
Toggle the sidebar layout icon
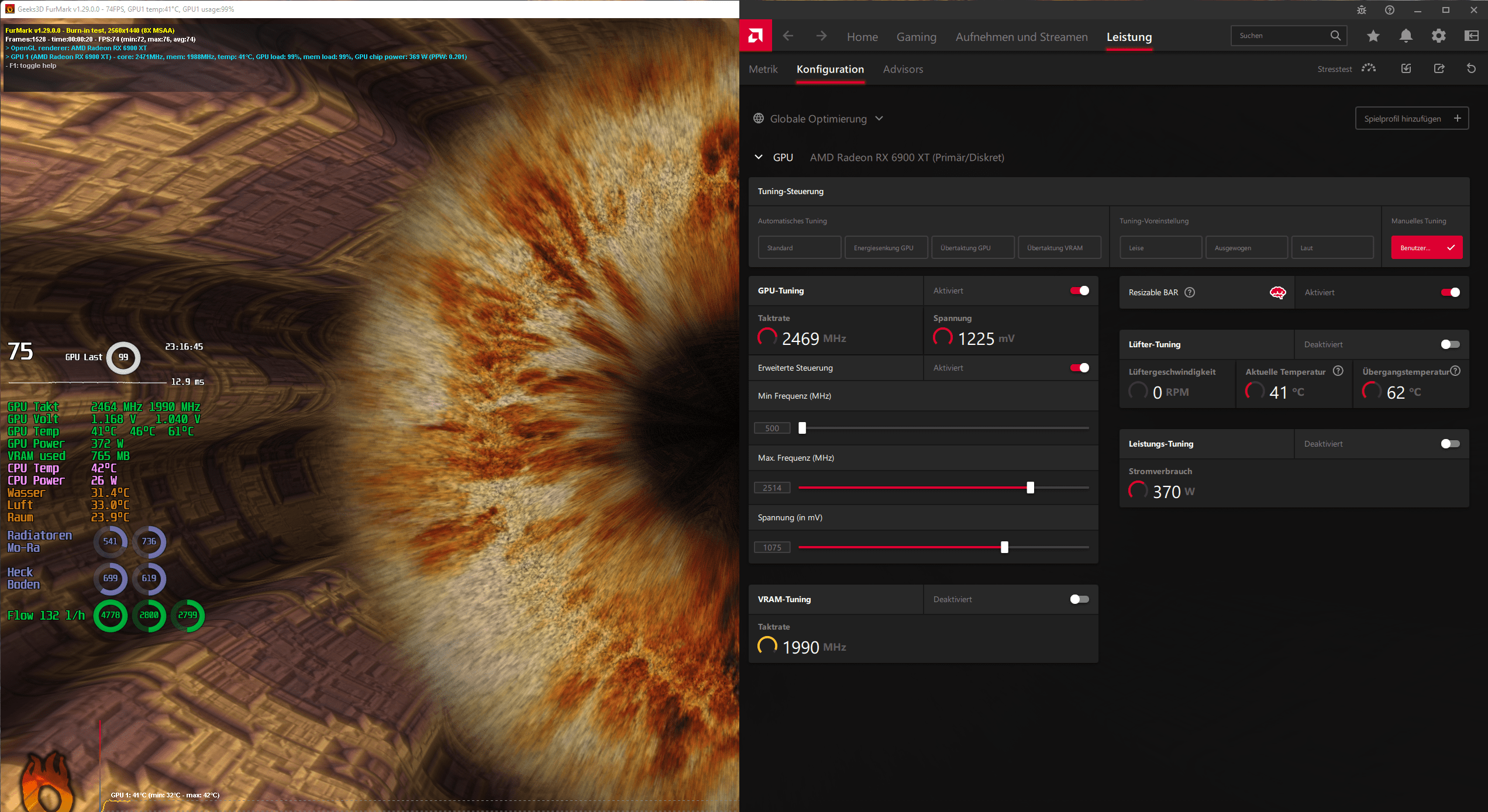point(1471,36)
